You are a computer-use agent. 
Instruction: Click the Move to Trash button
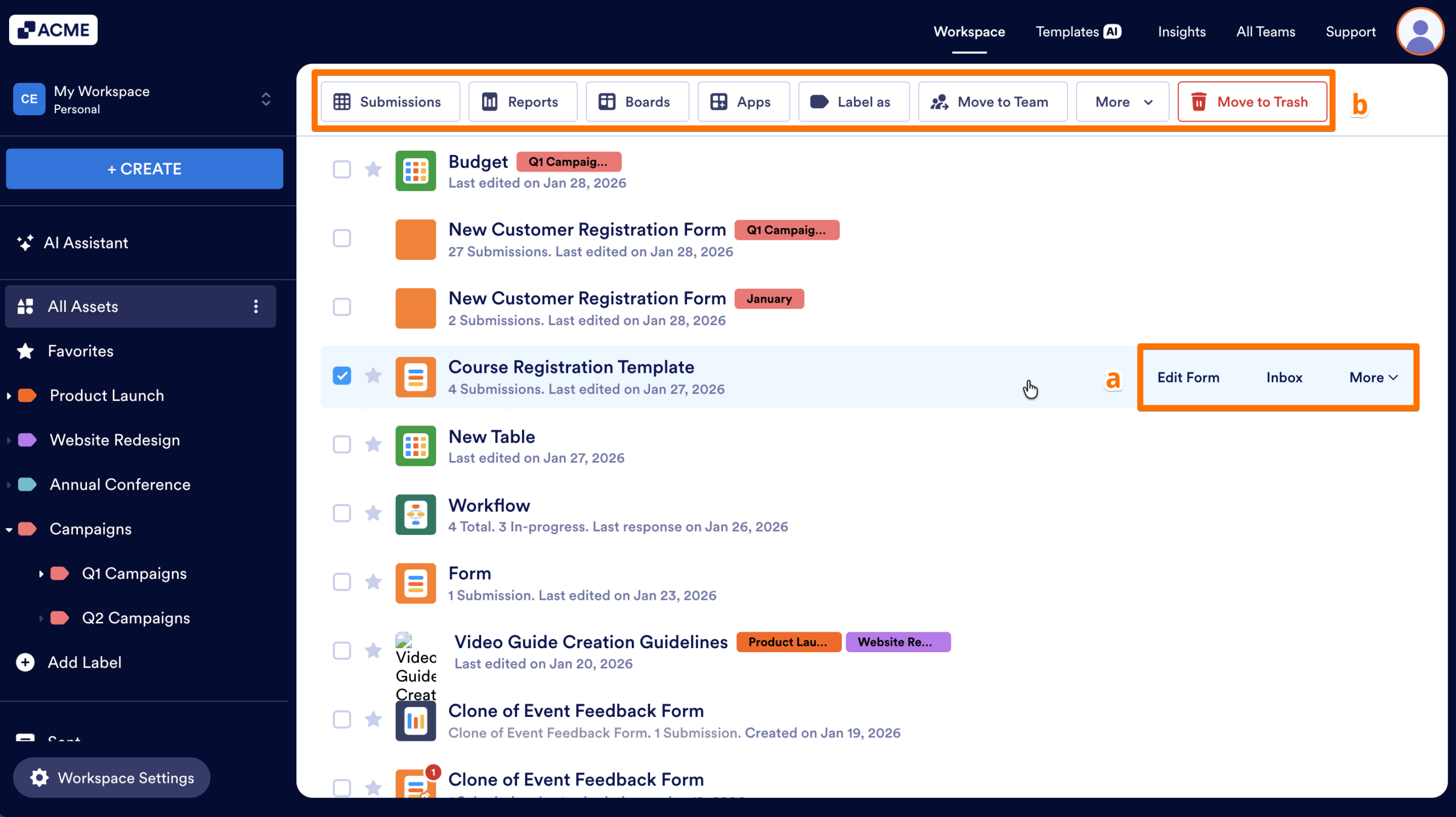point(1252,102)
